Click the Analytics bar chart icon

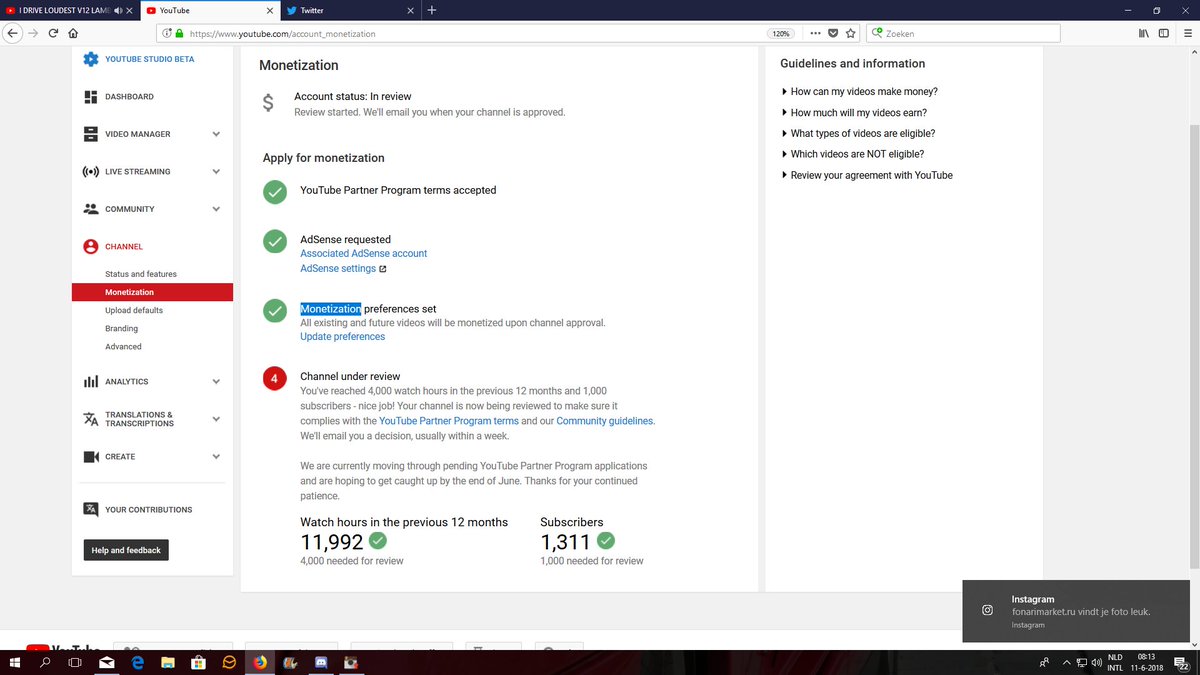[x=91, y=382]
